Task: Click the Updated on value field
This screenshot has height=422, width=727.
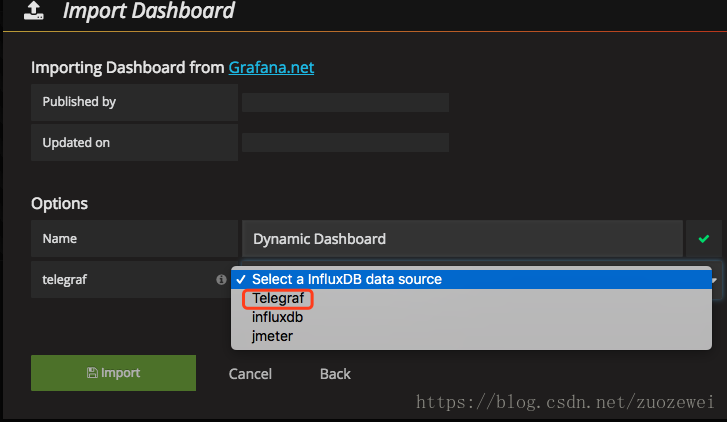Action: pyautogui.click(x=345, y=143)
